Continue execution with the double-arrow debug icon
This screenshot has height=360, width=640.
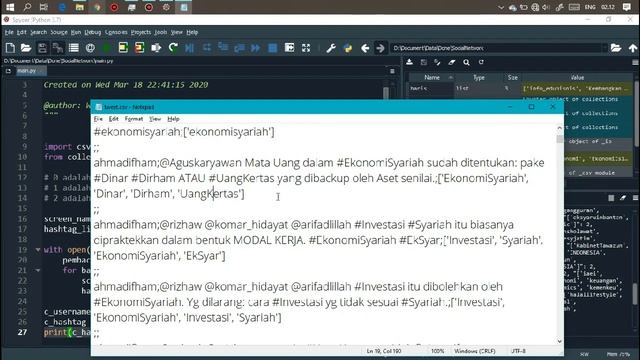coord(256,48)
